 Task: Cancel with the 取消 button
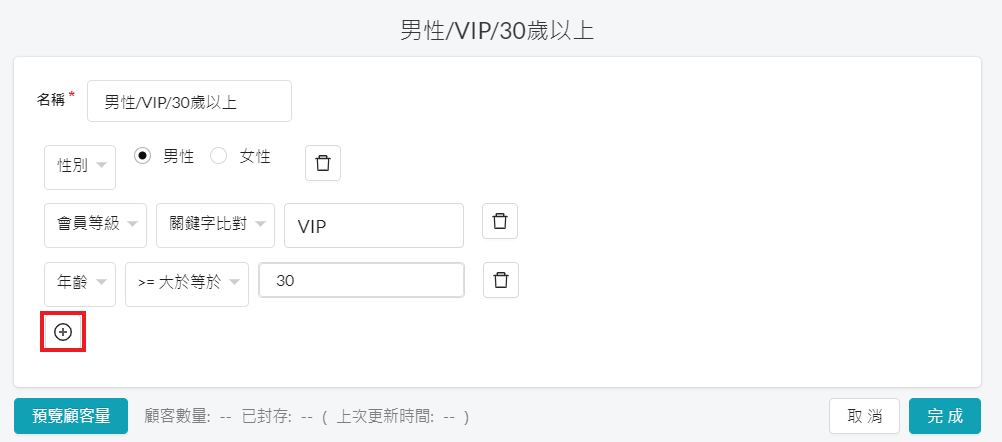(x=865, y=416)
